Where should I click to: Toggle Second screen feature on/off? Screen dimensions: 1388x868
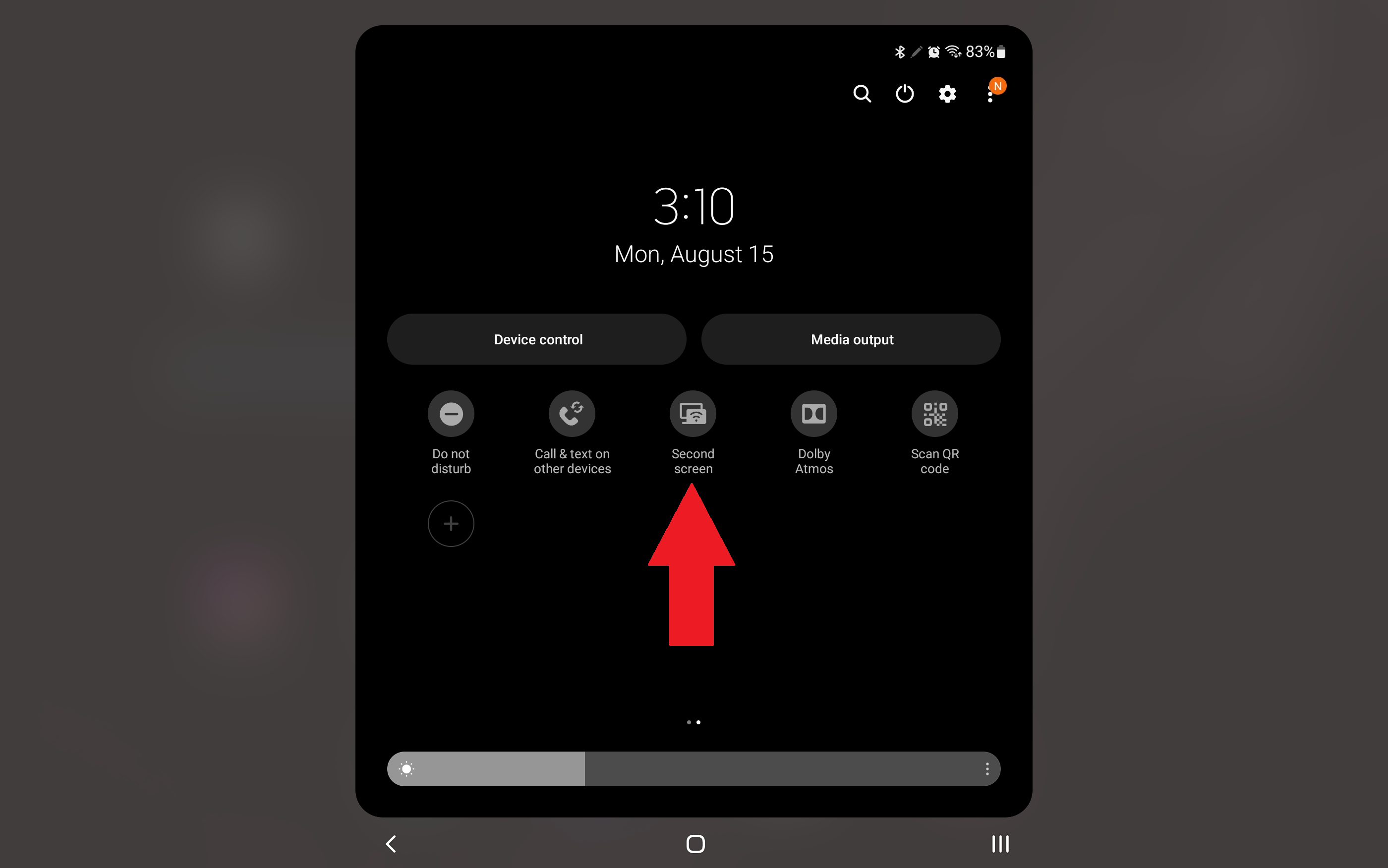point(693,413)
